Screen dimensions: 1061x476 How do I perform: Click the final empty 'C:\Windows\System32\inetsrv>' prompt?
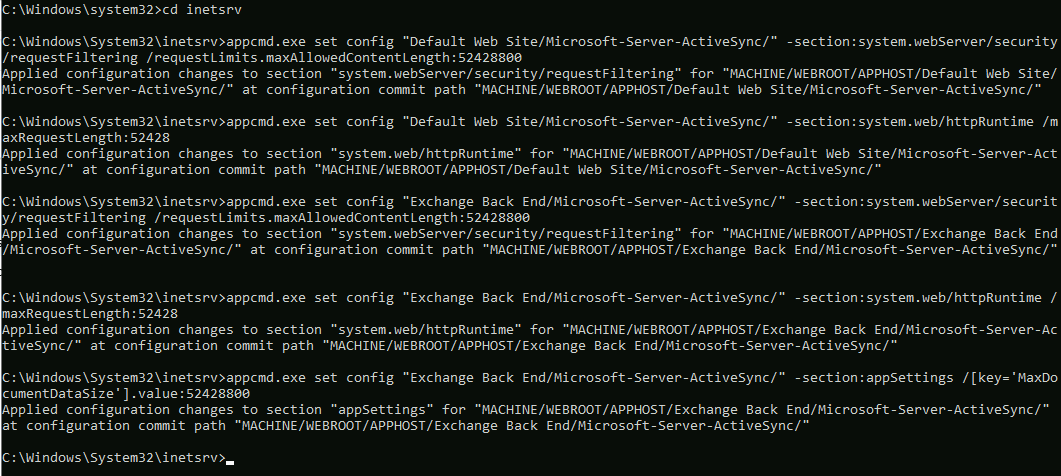pos(114,458)
